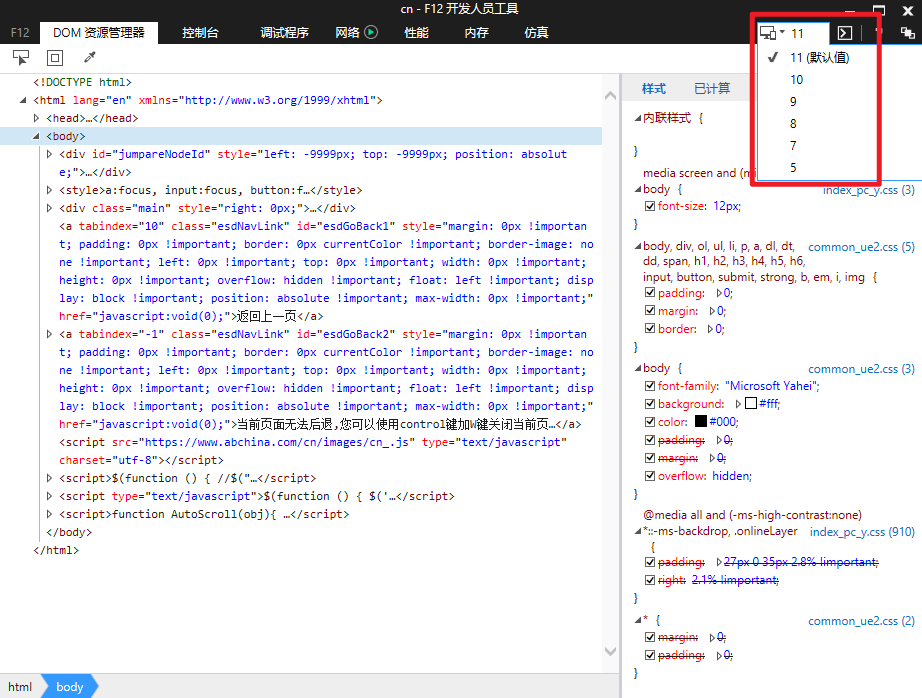The image size is (922, 698).
Task: Click the select element tool icon
Action: pos(21,58)
